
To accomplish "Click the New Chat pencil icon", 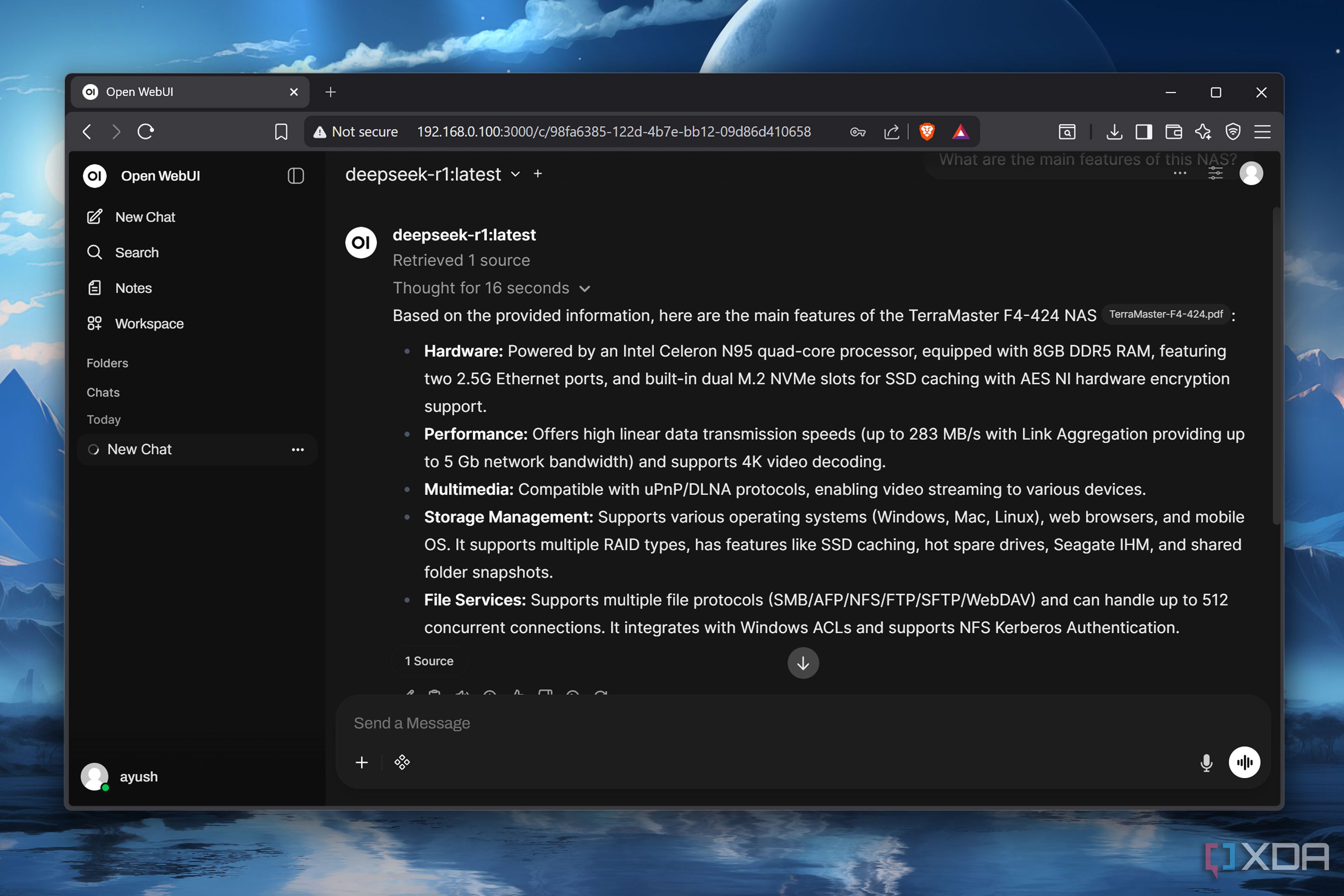I will pos(95,217).
